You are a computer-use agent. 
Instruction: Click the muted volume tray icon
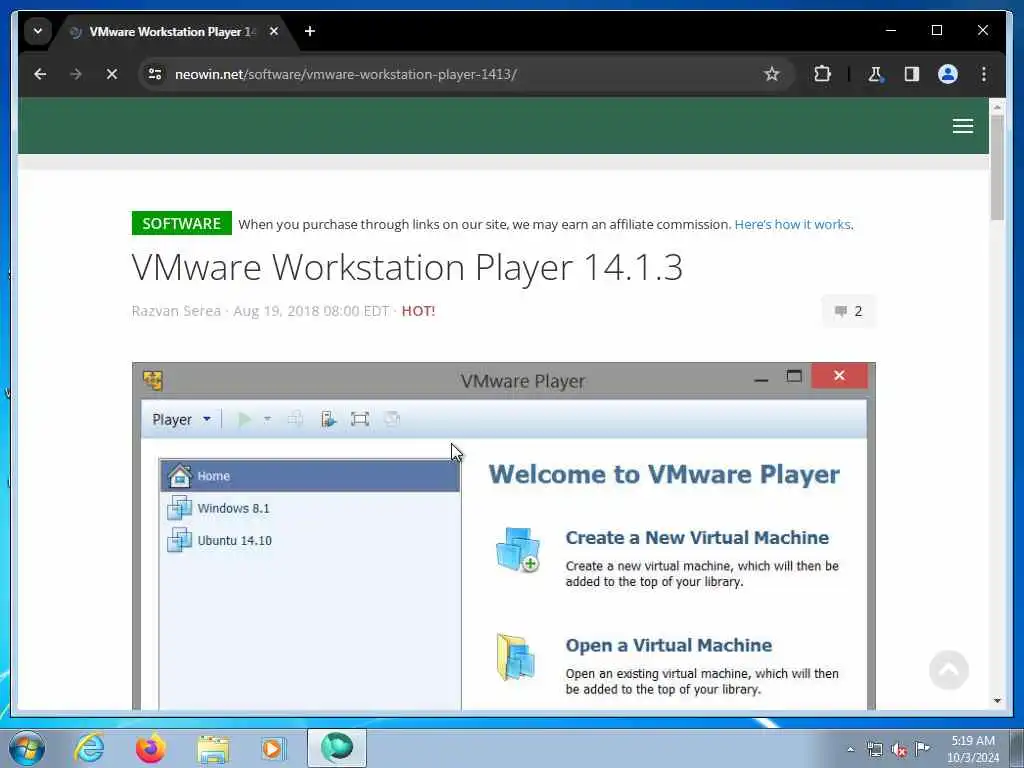coord(899,750)
